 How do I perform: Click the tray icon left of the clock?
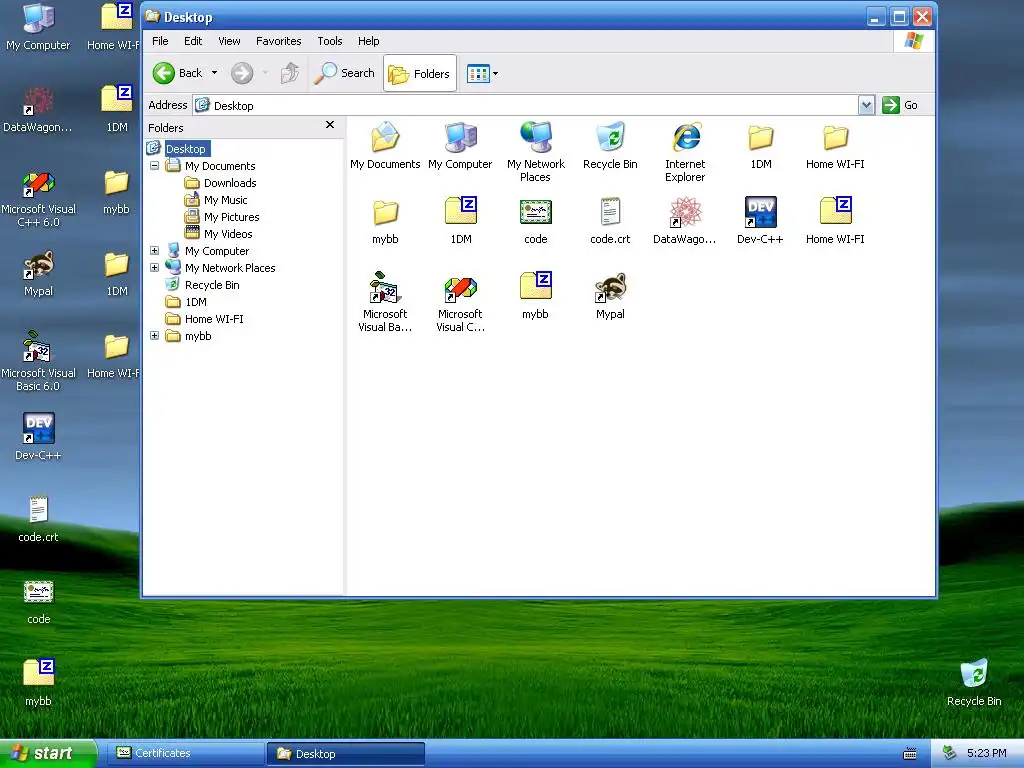(950, 753)
